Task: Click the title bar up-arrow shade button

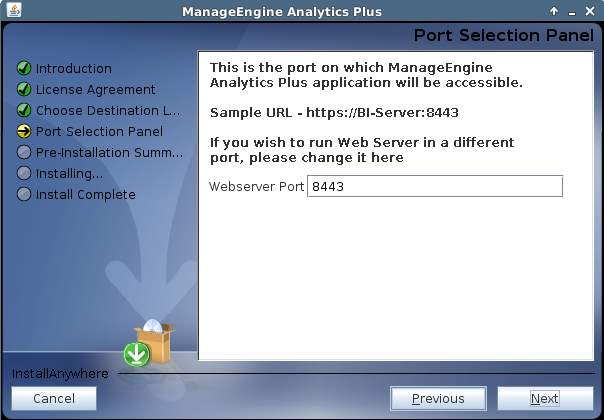Action: coord(554,11)
